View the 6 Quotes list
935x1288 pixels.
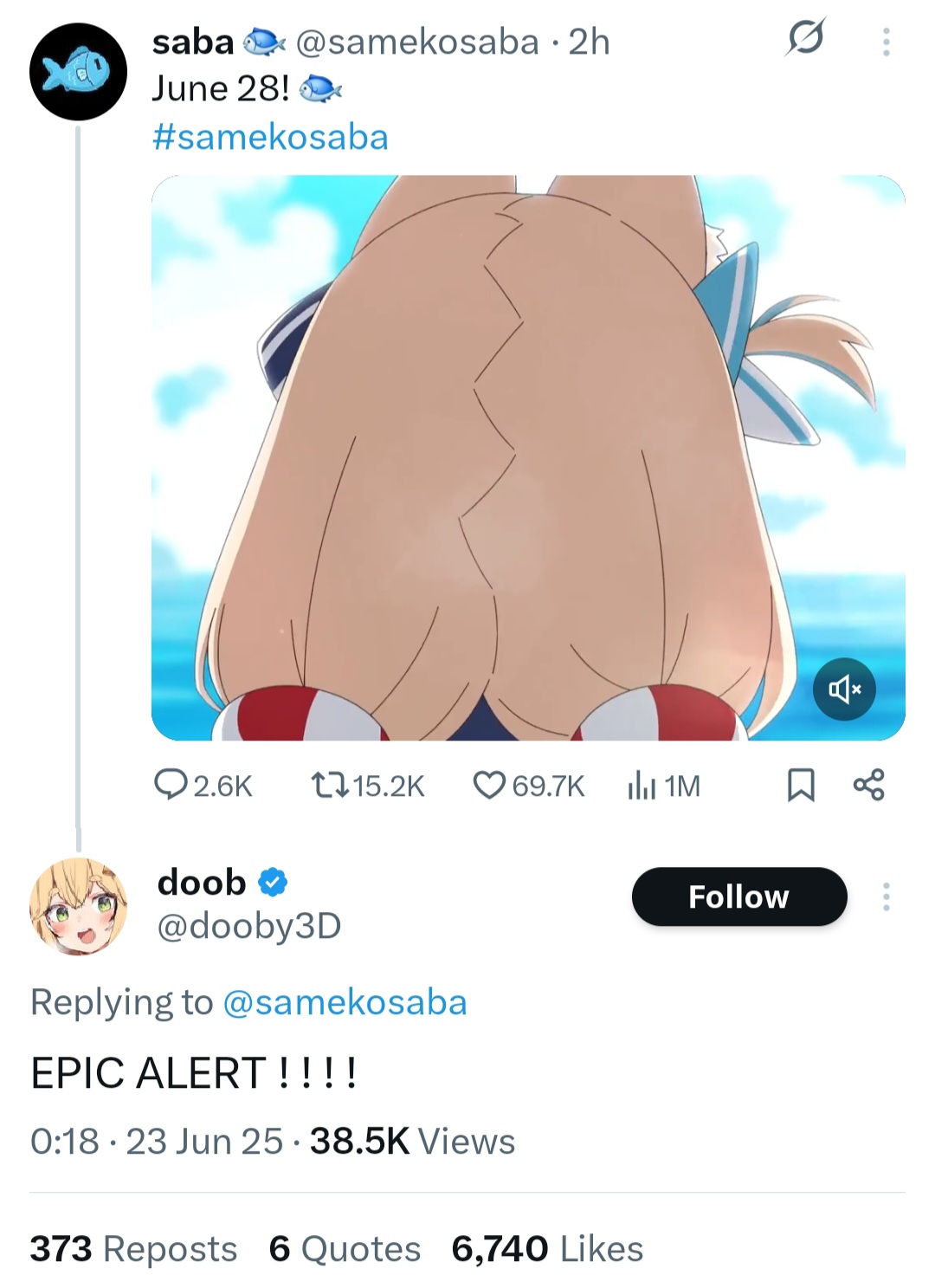[x=345, y=1249]
